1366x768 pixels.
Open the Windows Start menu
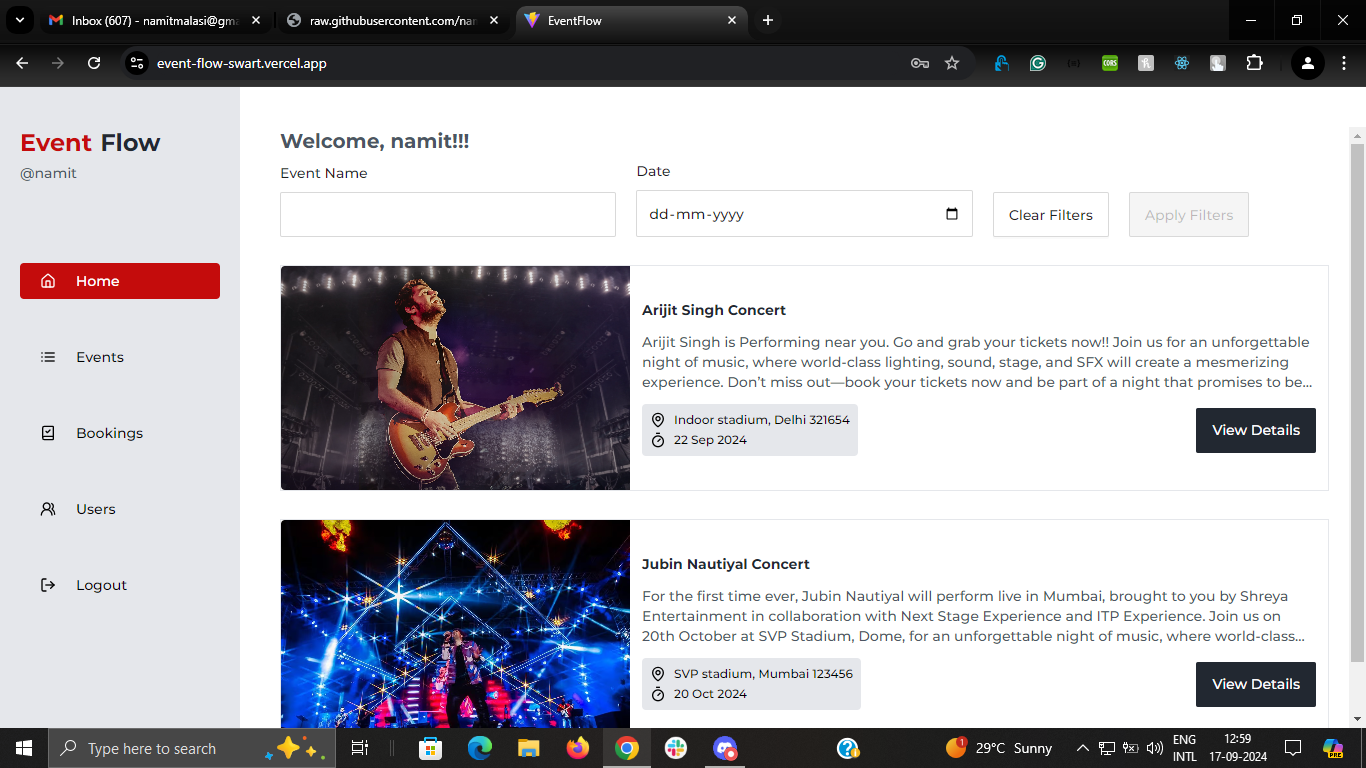point(24,748)
